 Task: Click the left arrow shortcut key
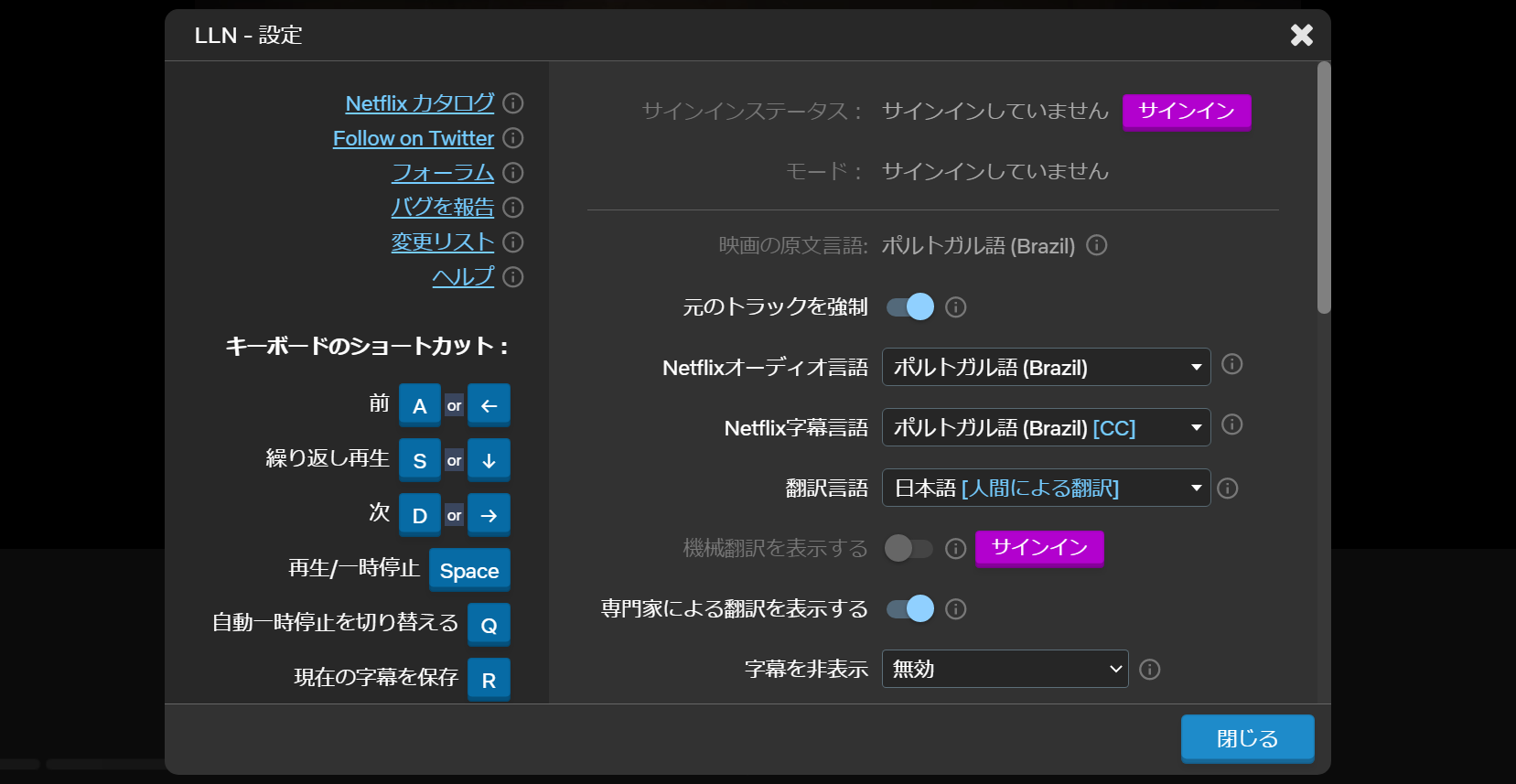pos(489,405)
